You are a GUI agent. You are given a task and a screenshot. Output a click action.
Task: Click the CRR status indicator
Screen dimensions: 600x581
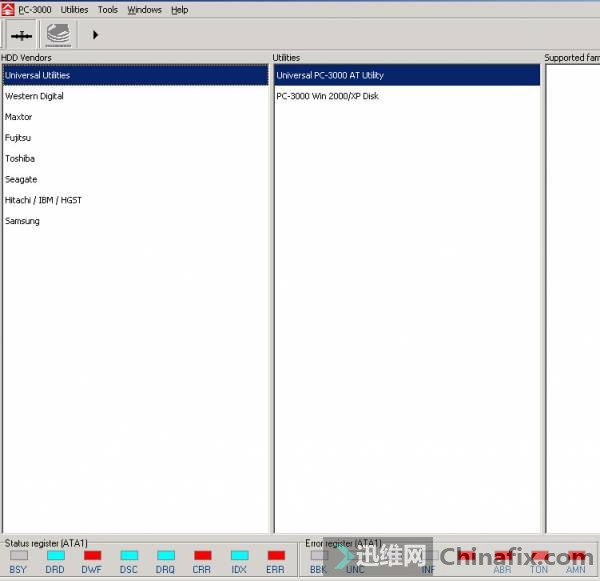[x=202, y=555]
